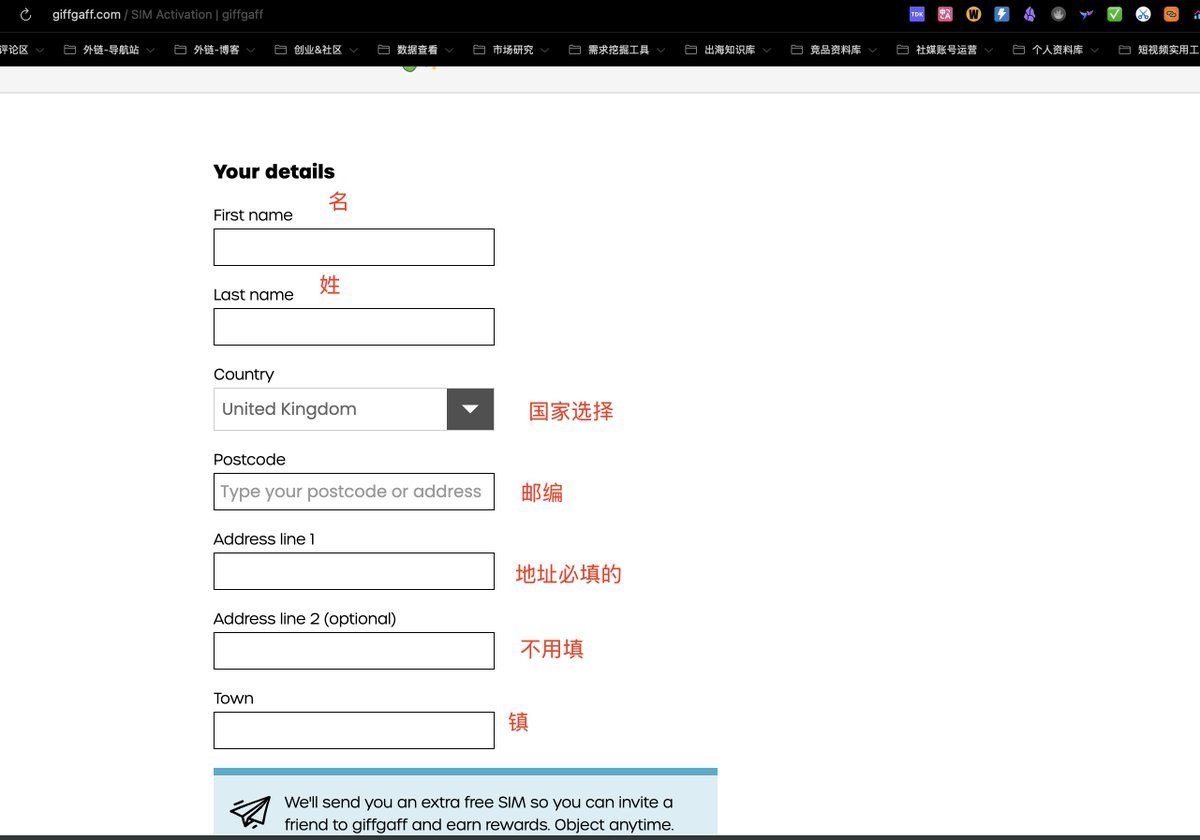
Task: Focus the Postcode search field
Action: pos(354,491)
